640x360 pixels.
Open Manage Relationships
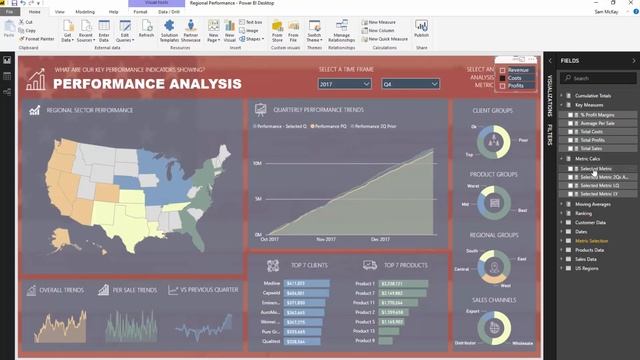pyautogui.click(x=342, y=31)
